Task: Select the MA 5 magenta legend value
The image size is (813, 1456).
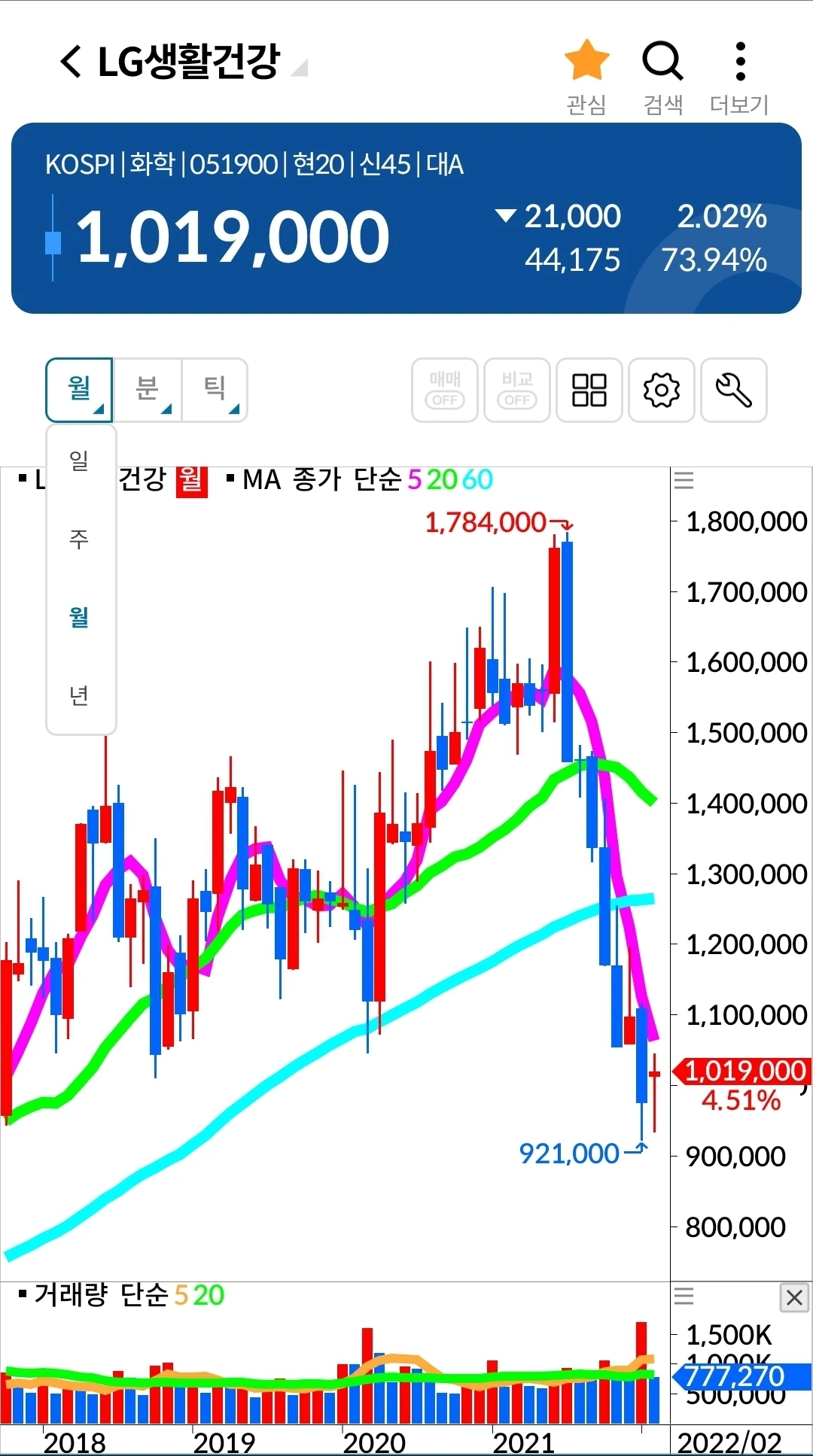Action: click(415, 479)
